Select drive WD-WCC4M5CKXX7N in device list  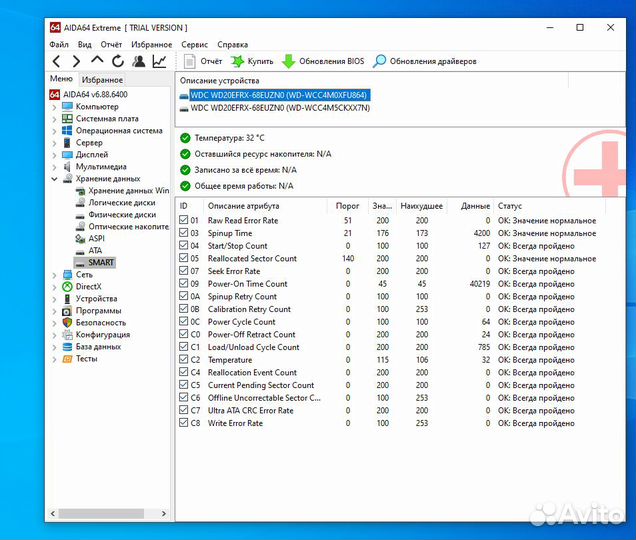point(275,108)
